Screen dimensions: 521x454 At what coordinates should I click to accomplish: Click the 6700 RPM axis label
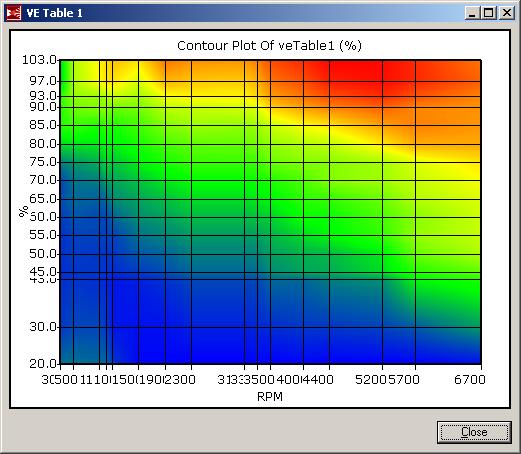pos(470,379)
